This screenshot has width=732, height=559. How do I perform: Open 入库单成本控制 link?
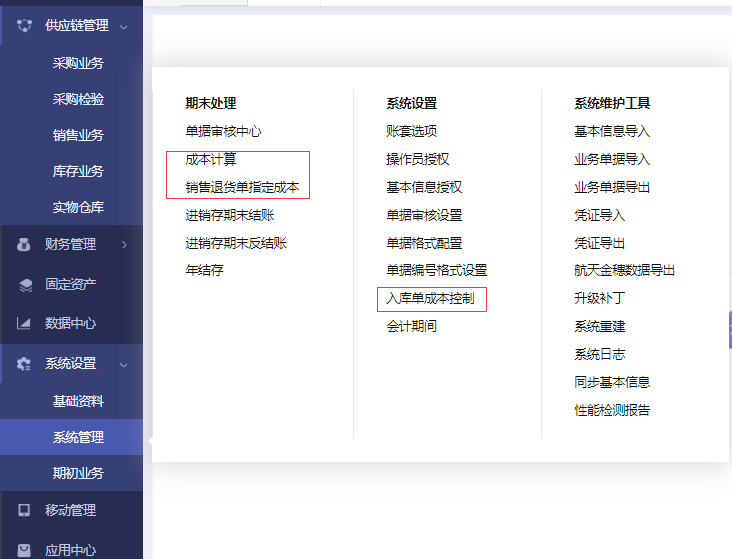coord(430,298)
